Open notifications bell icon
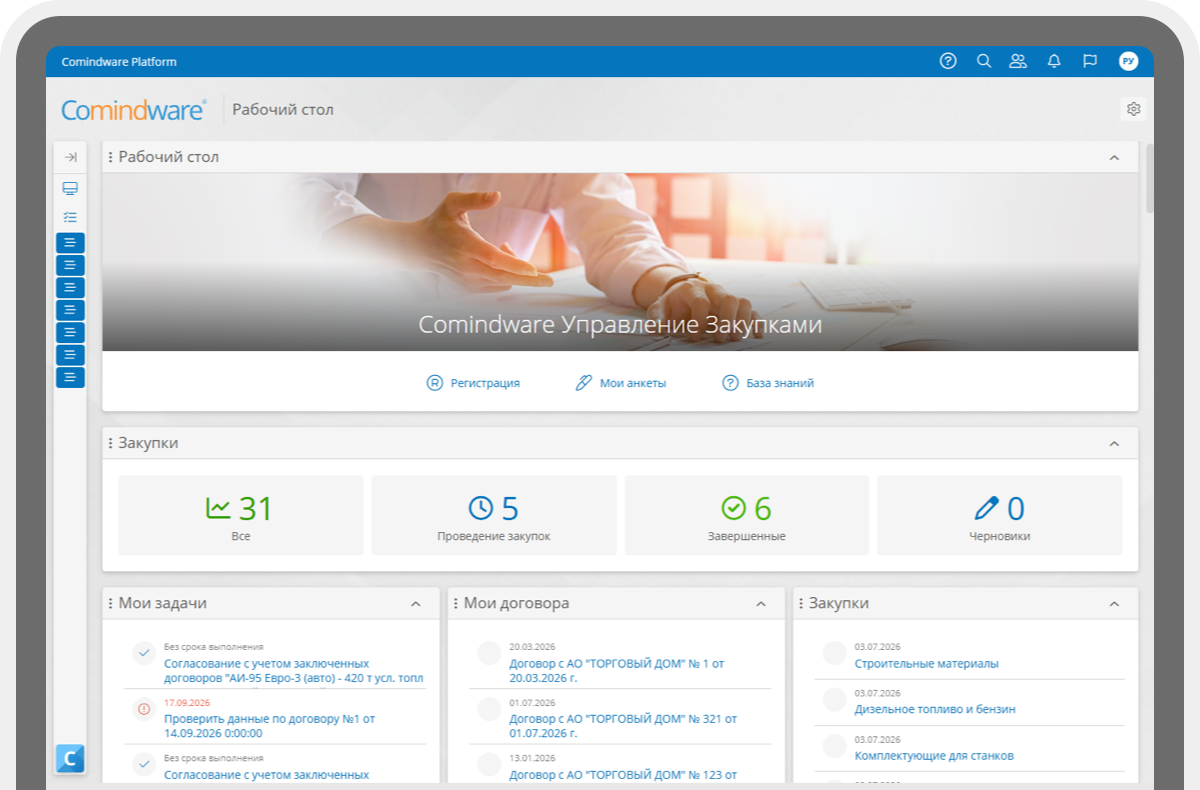The height and width of the screenshot is (790, 1200). pyautogui.click(x=1054, y=61)
